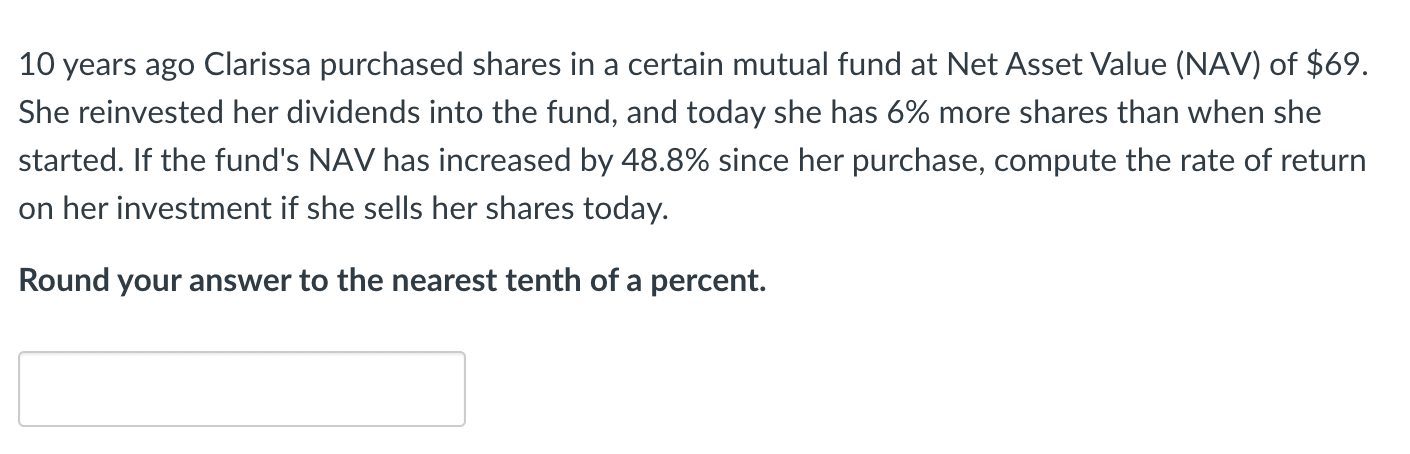
Task: Click the empty answer input box
Action: pyautogui.click(x=242, y=389)
